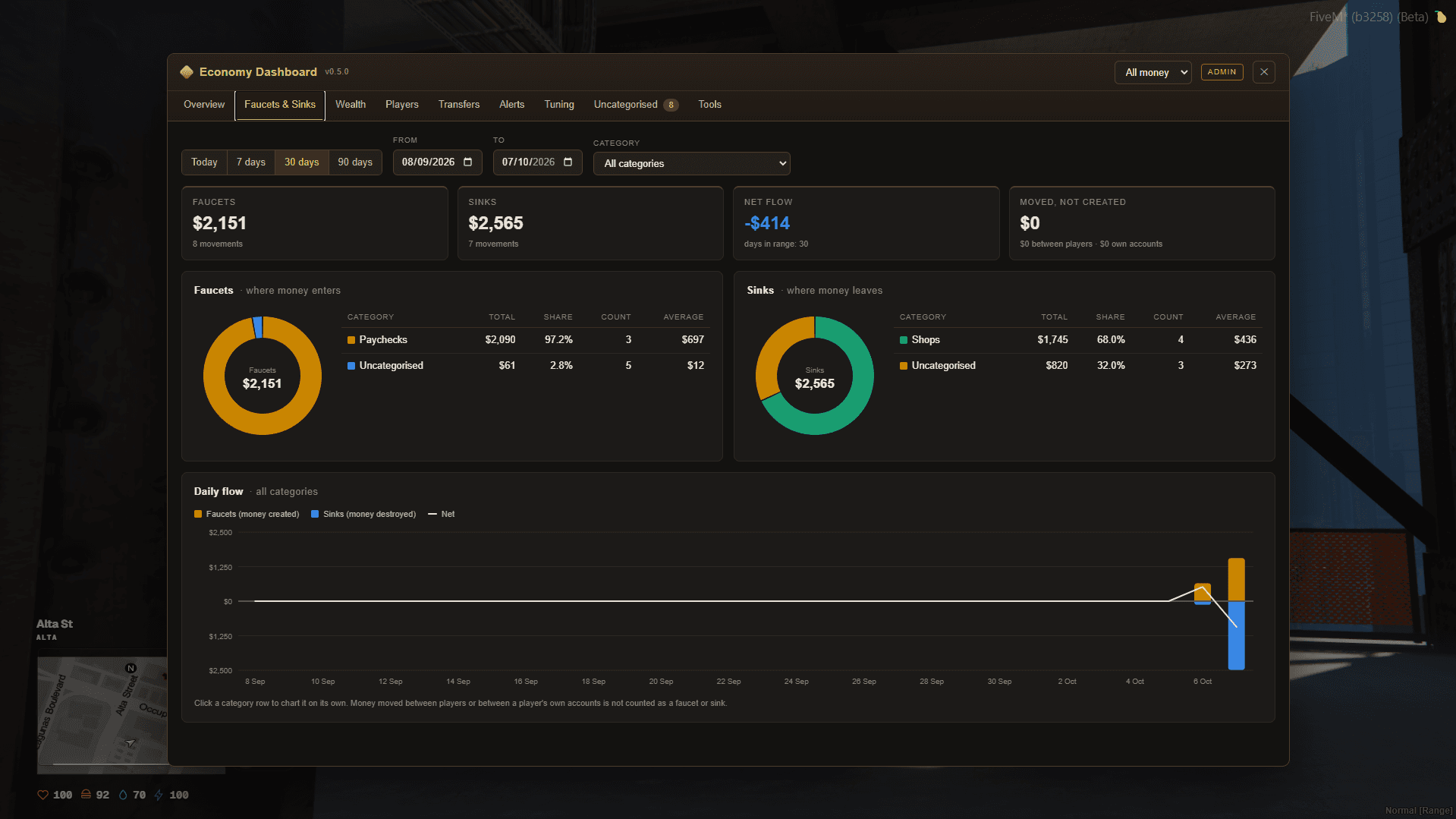
Task: Open the All money dropdown
Action: point(1153,72)
